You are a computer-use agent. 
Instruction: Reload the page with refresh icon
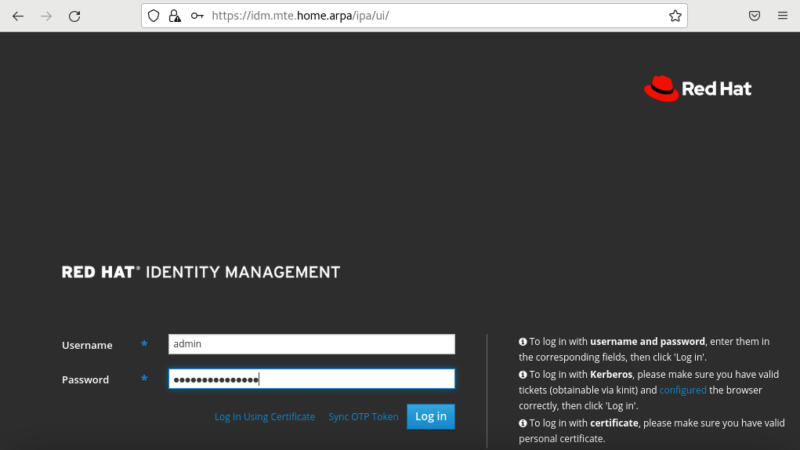(x=74, y=16)
